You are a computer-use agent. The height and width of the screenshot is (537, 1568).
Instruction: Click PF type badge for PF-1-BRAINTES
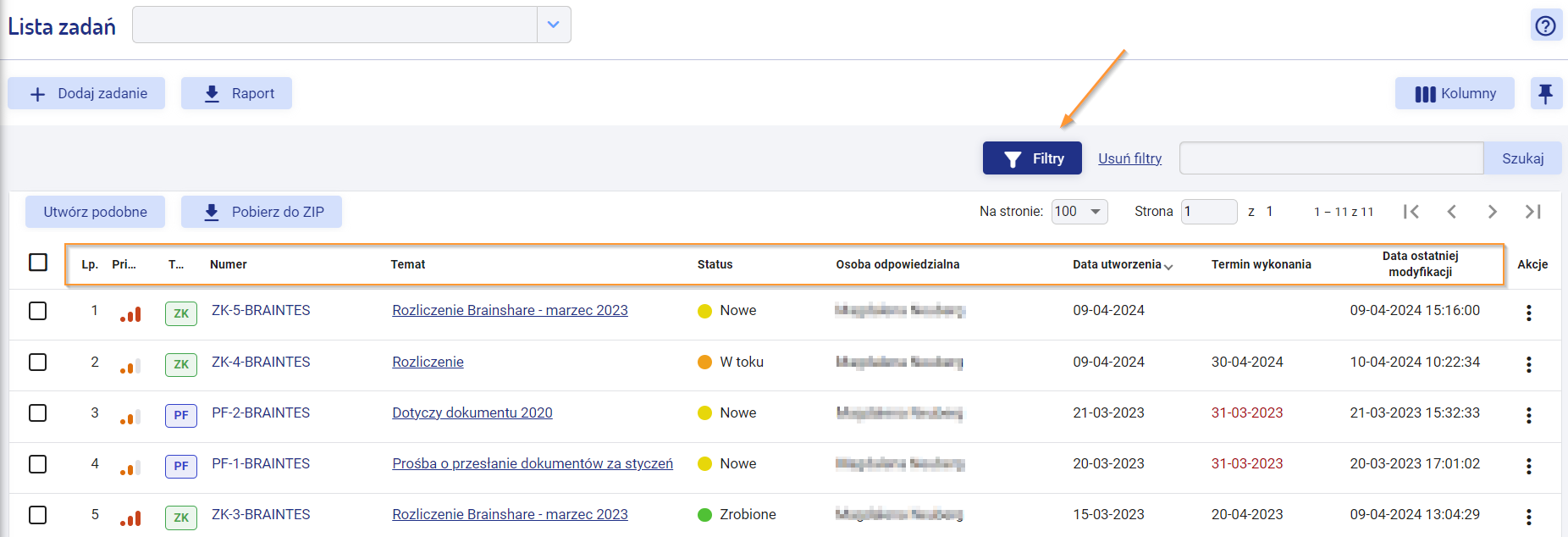click(181, 466)
